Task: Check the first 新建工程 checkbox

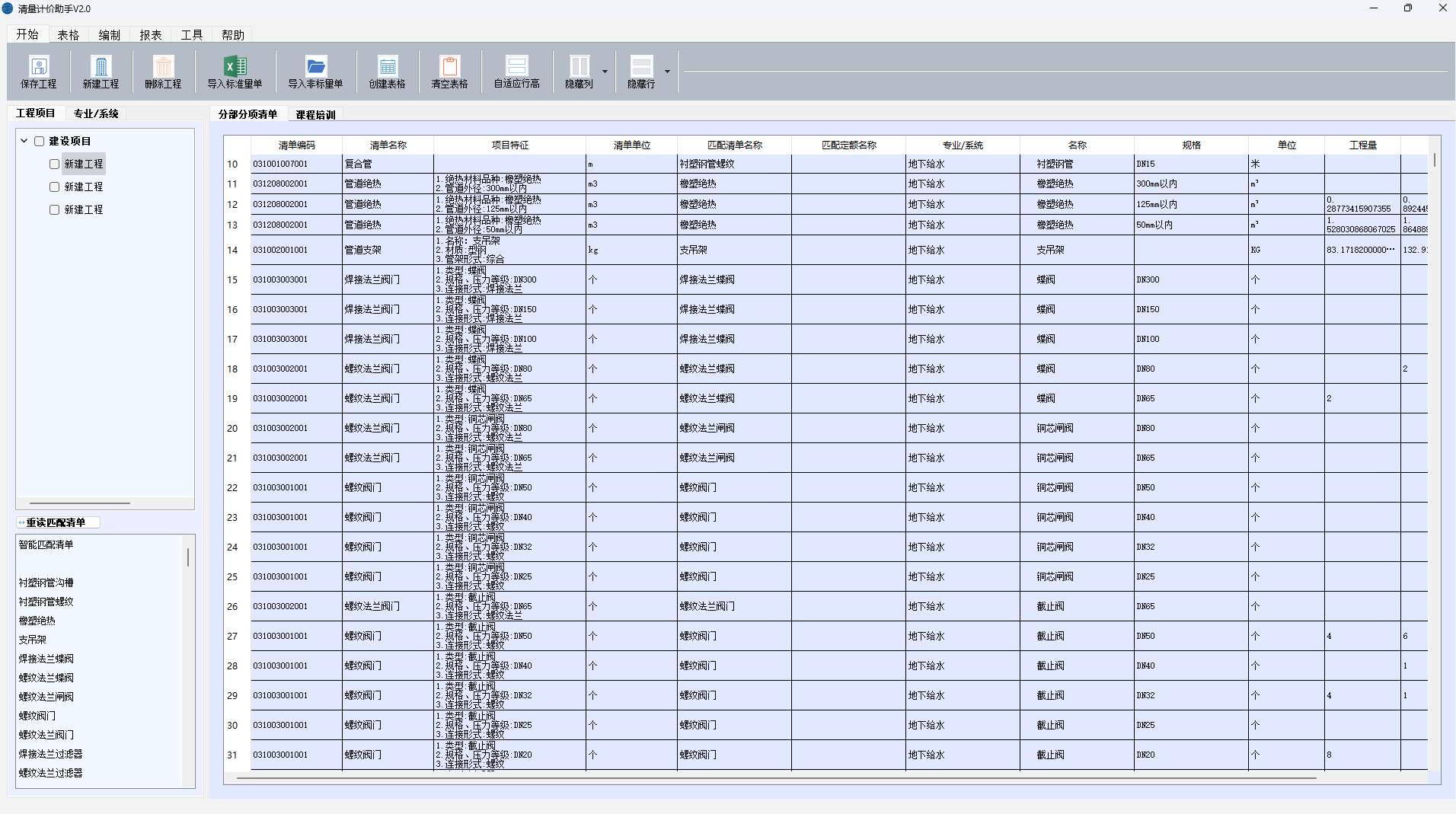Action: (x=54, y=163)
